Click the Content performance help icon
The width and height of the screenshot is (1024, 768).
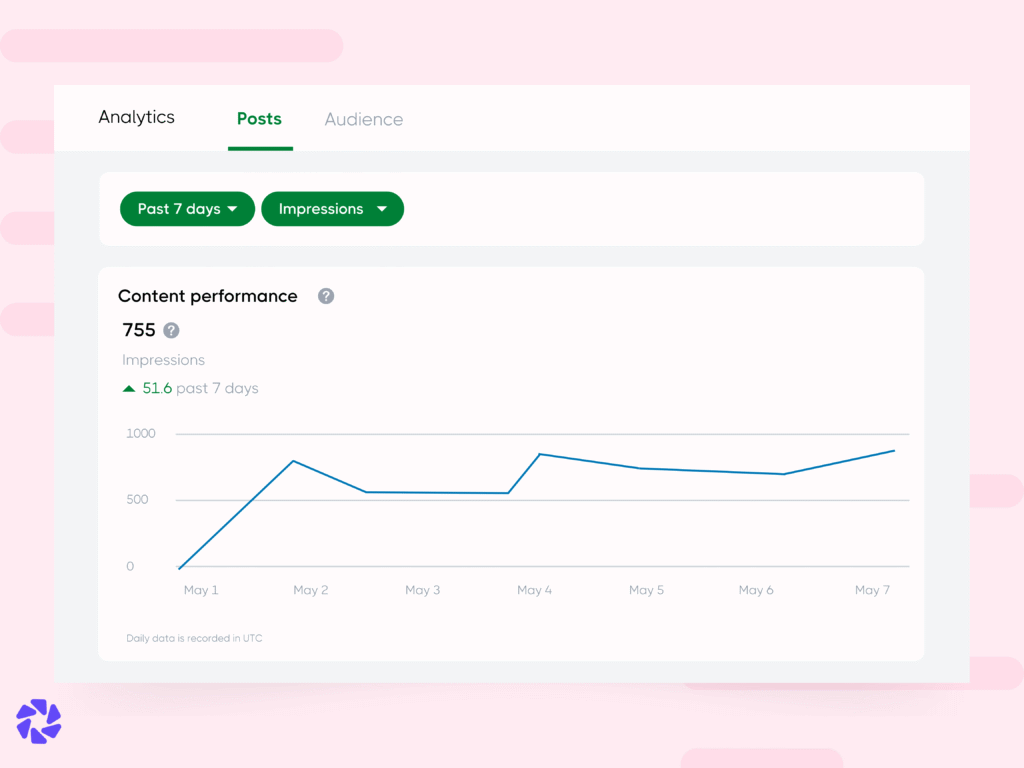click(325, 296)
